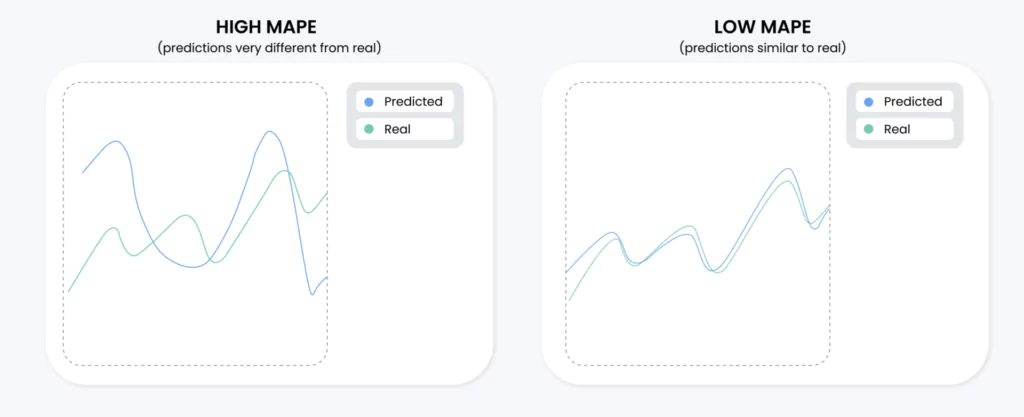Click the highest peak of the blue line in HIGH MAPE chart
The height and width of the screenshot is (417, 1024).
(269, 131)
